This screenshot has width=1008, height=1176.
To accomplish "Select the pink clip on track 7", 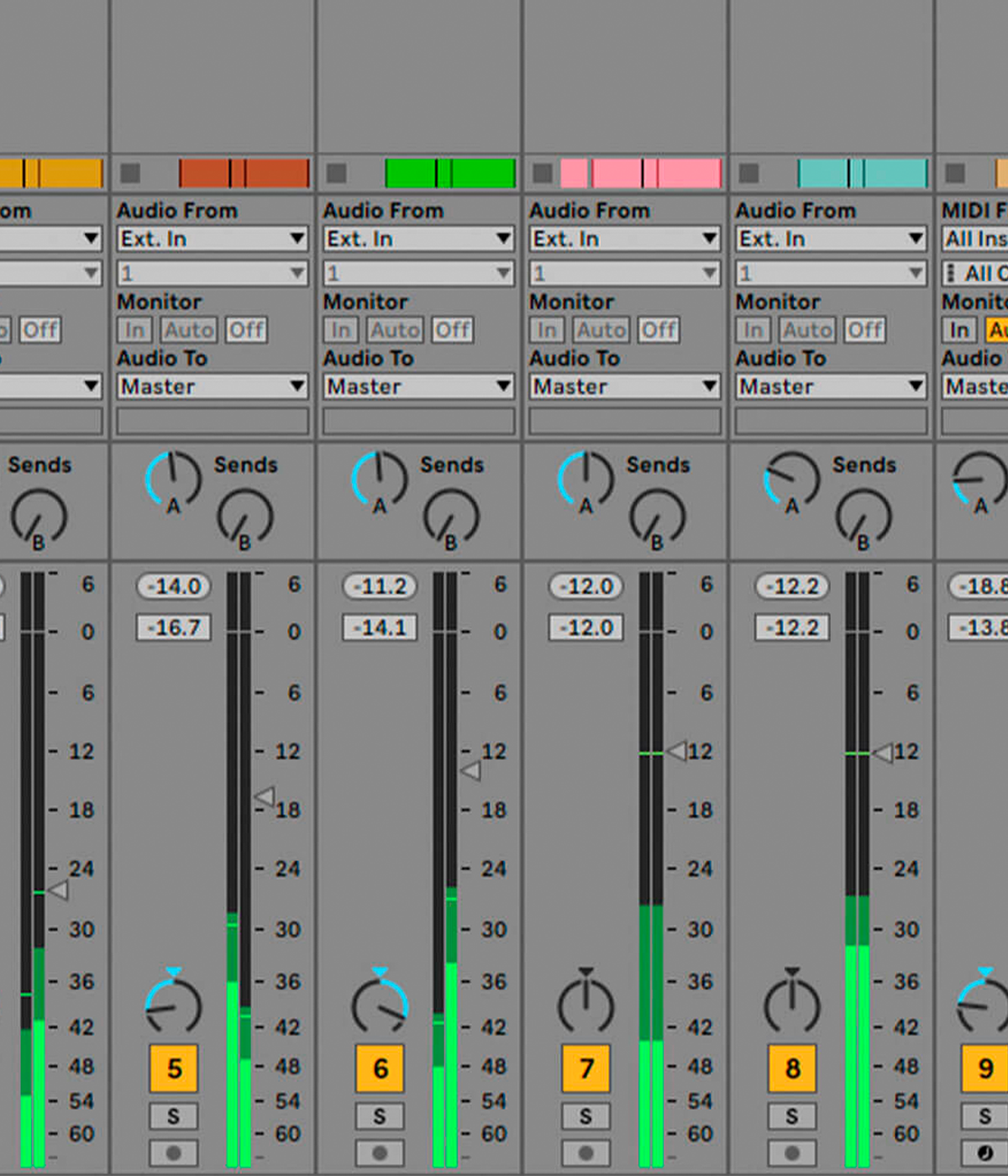I will click(640, 173).
